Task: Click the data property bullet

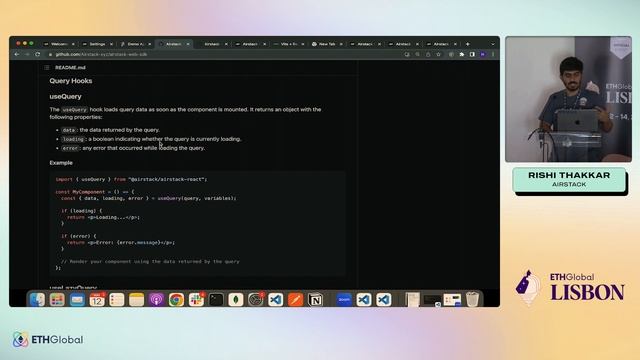Action: (x=110, y=130)
